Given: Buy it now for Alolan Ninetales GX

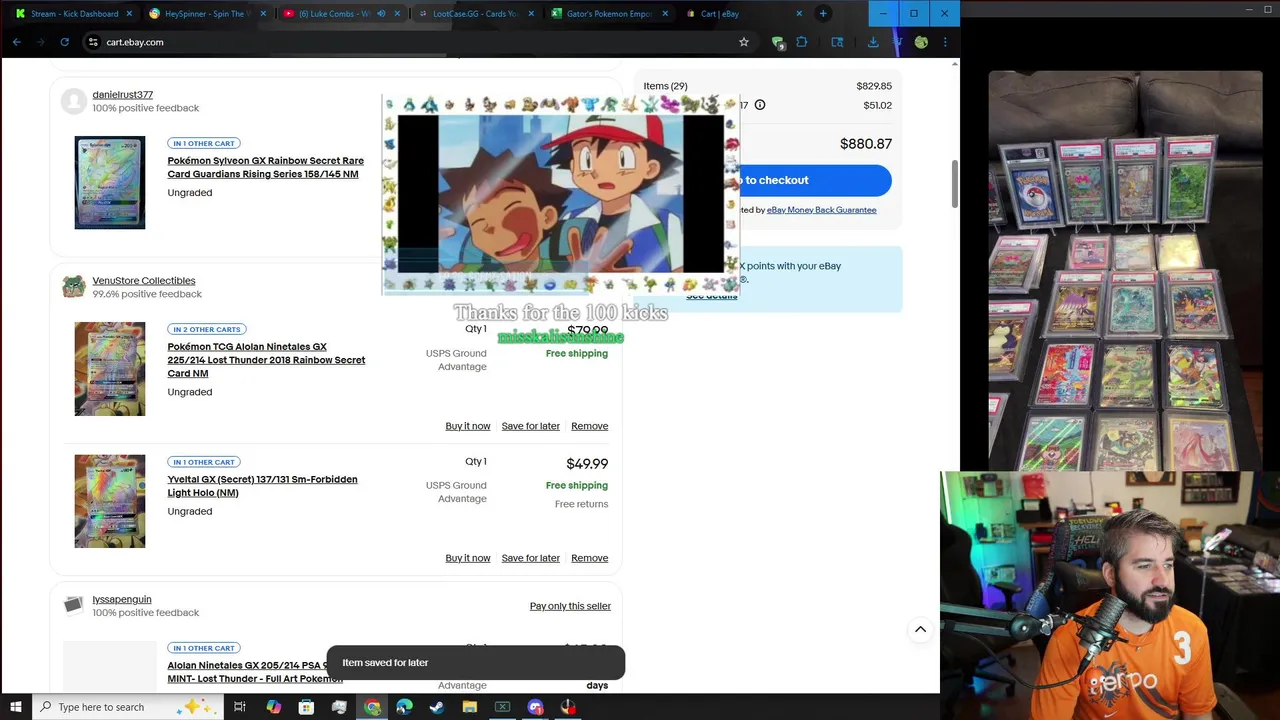Looking at the screenshot, I should point(468,426).
